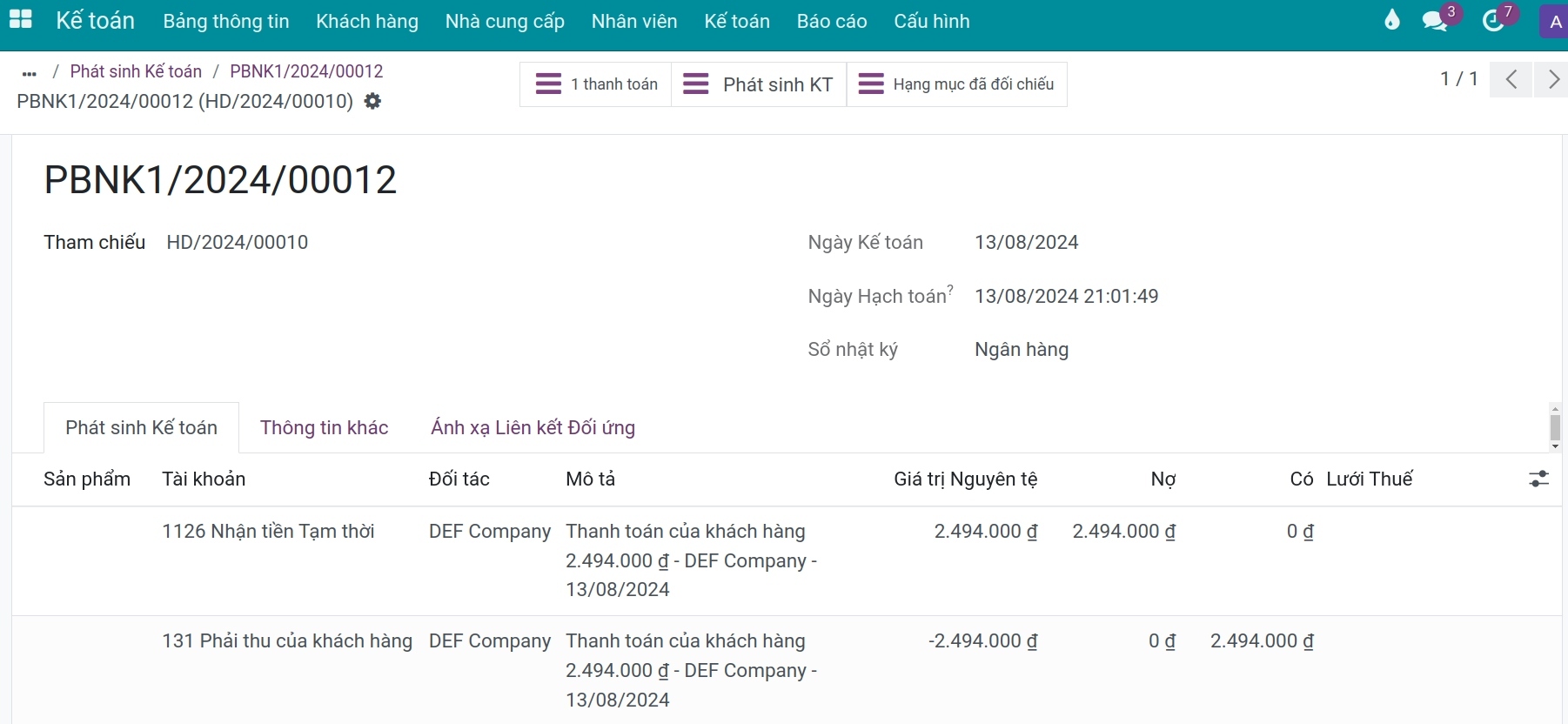
Task: Click PBNK1/2024/00012 breadcrumb link
Action: pos(306,71)
